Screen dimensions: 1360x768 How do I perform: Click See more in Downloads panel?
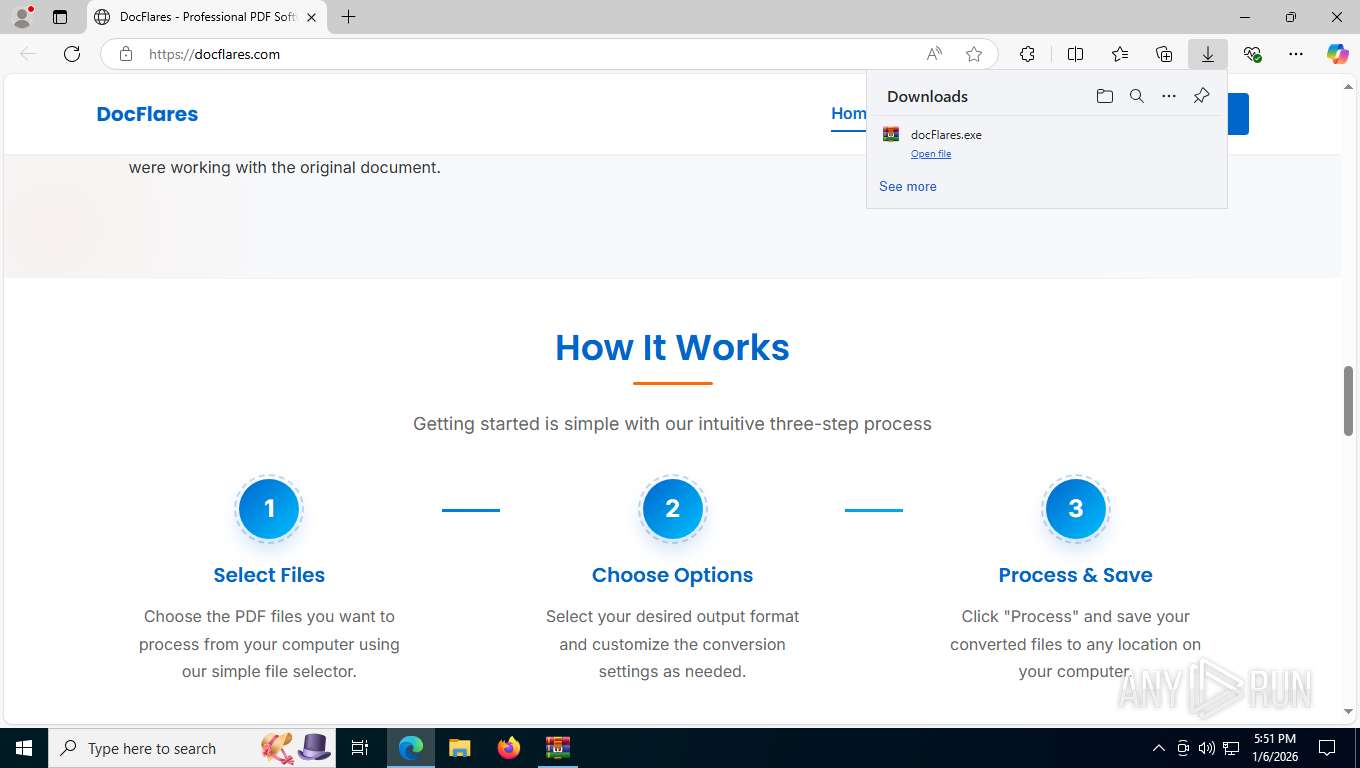pos(908,186)
